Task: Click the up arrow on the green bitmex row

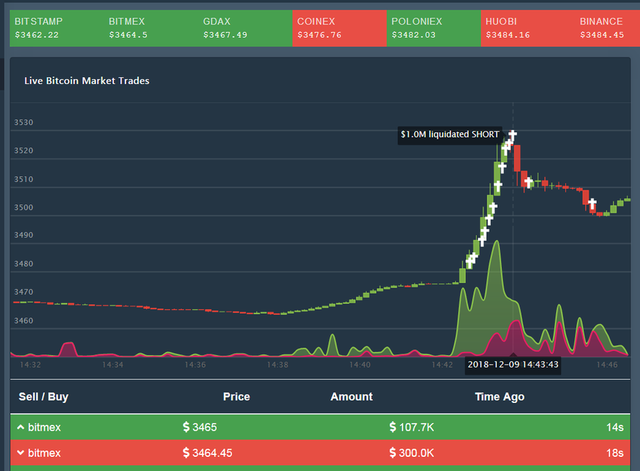Action: tap(20, 427)
